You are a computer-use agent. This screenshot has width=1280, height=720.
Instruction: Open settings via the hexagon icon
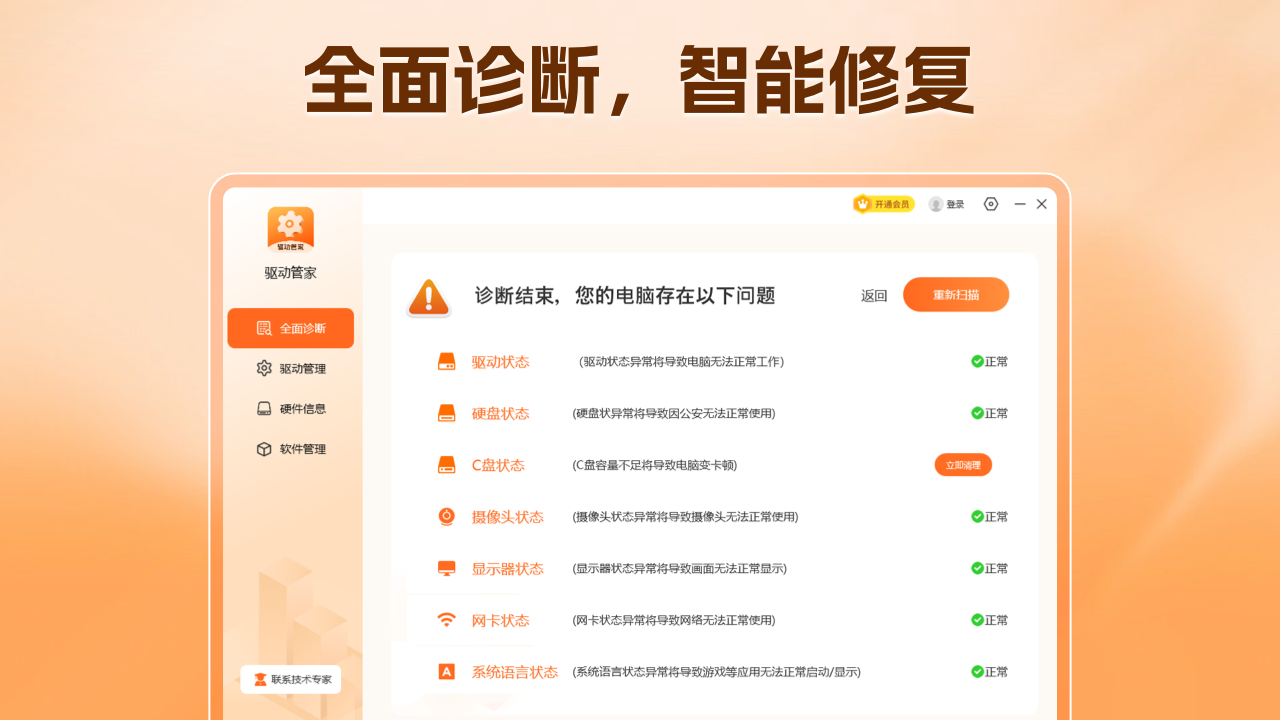click(x=991, y=204)
